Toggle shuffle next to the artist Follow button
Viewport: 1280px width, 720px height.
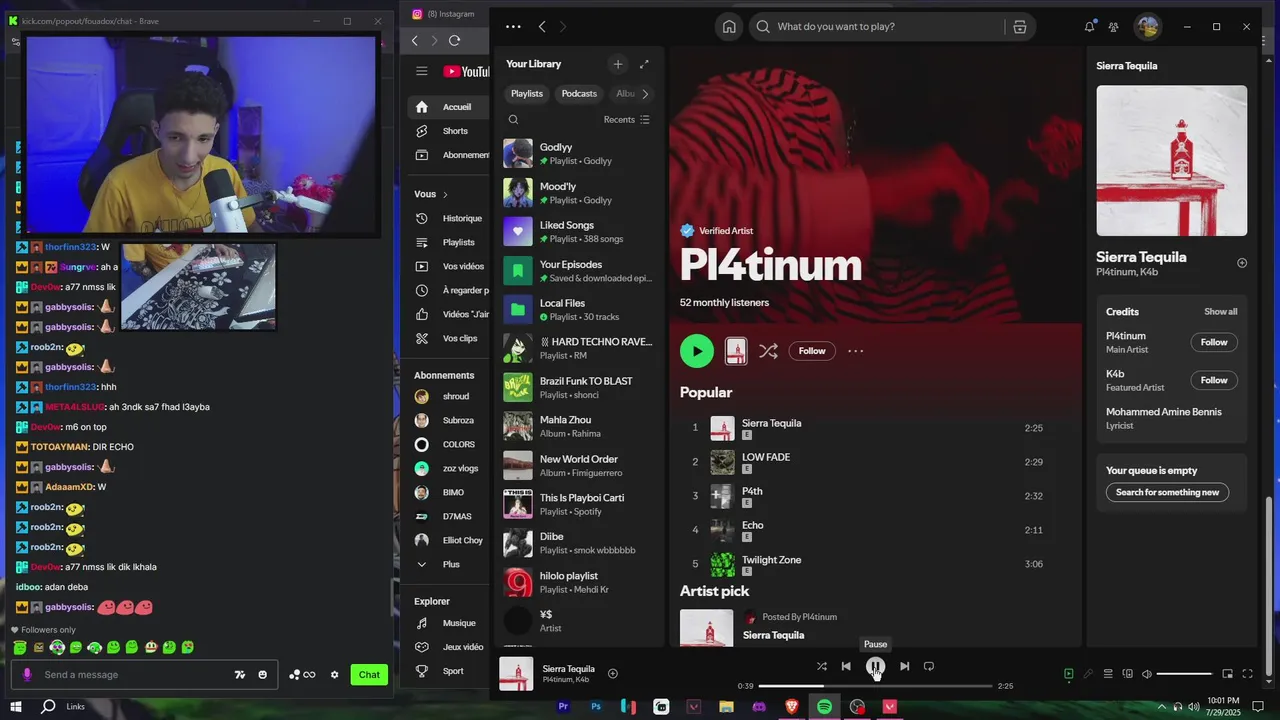pyautogui.click(x=768, y=351)
